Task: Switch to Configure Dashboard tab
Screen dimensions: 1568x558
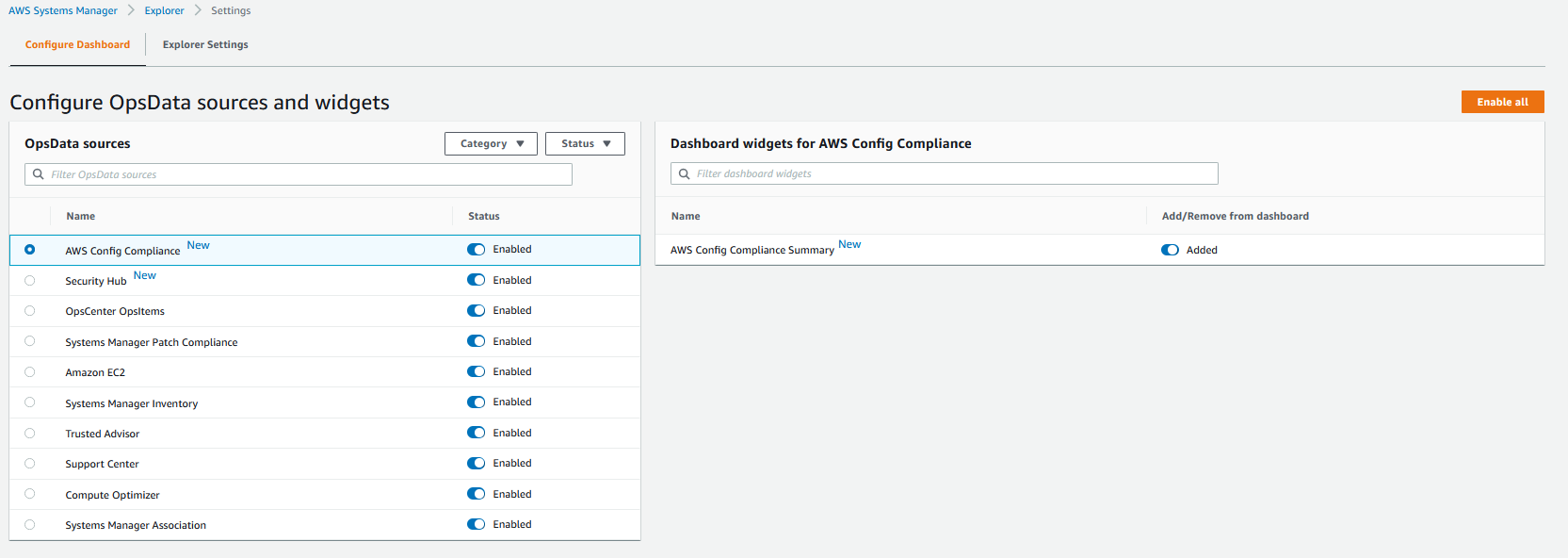Action: (x=78, y=44)
